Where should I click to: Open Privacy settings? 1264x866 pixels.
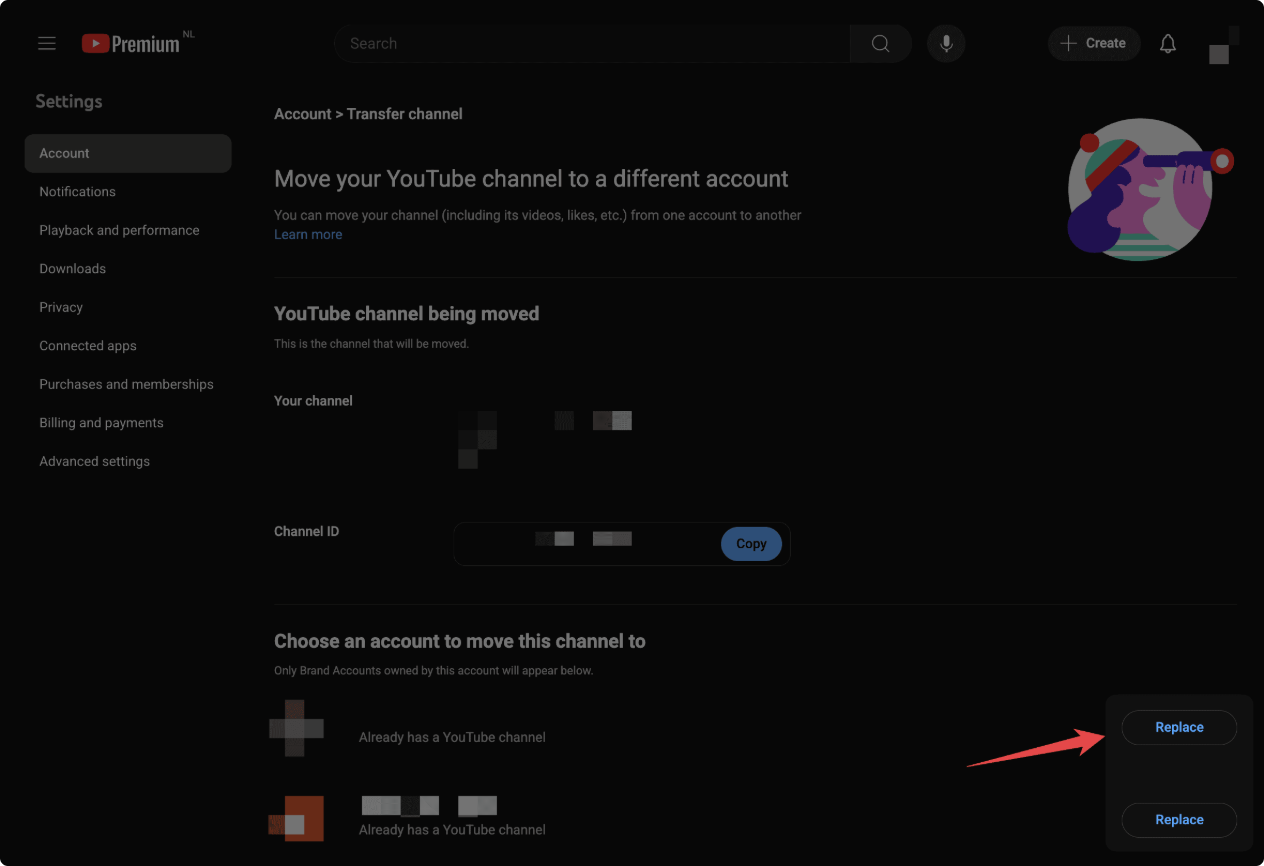coord(61,307)
